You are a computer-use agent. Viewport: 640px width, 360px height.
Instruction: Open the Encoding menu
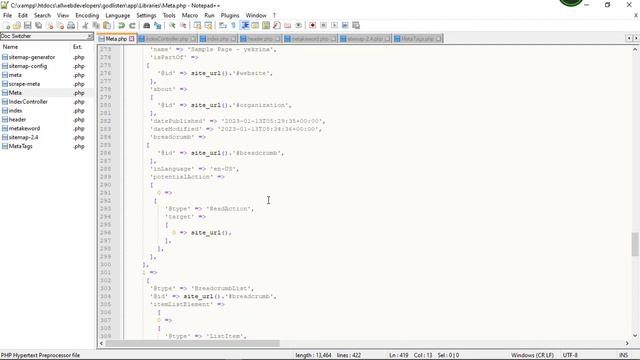pyautogui.click(x=87, y=15)
